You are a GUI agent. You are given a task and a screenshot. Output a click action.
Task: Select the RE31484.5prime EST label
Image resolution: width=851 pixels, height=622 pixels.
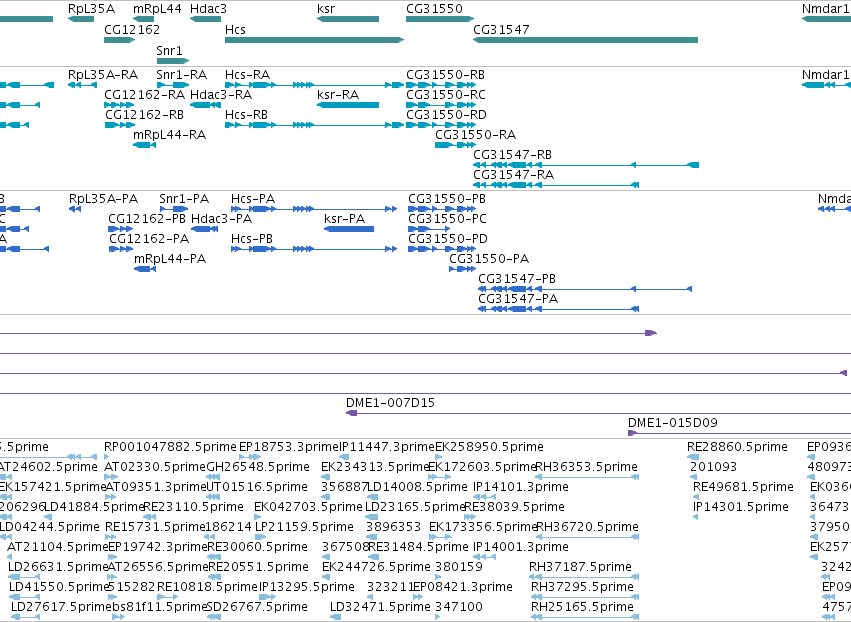[418, 547]
